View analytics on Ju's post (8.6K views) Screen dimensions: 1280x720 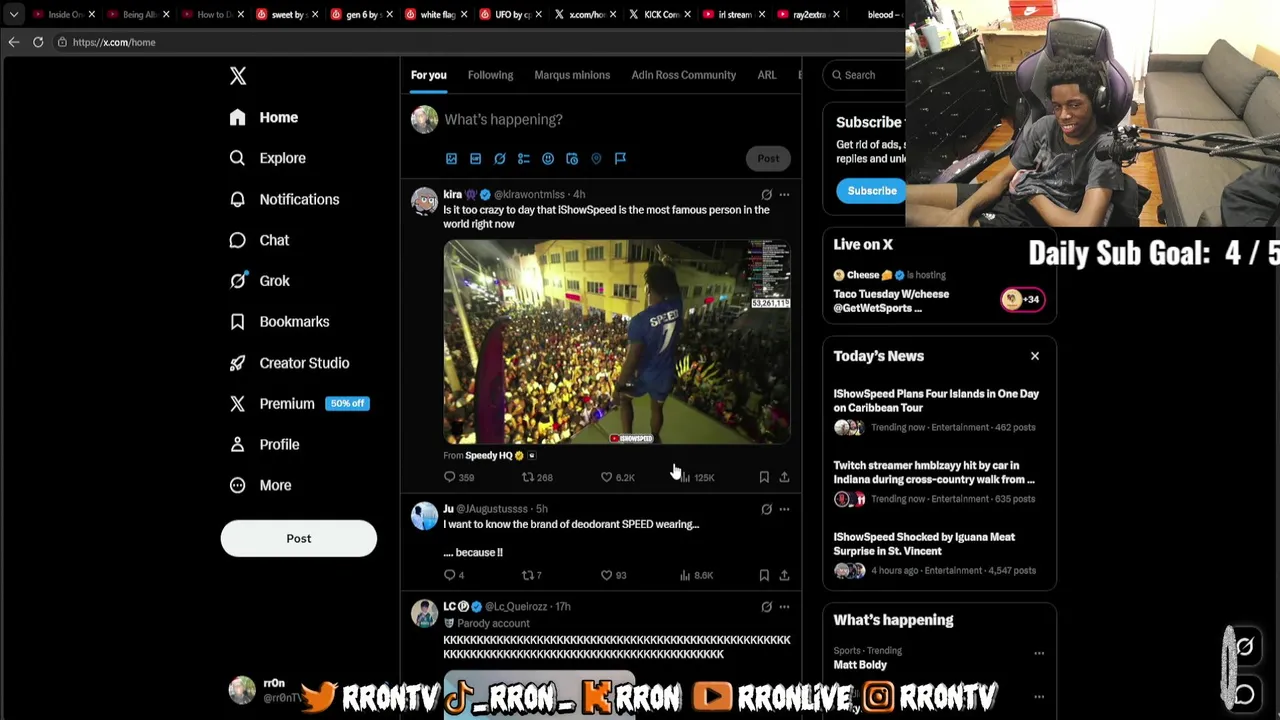(696, 575)
